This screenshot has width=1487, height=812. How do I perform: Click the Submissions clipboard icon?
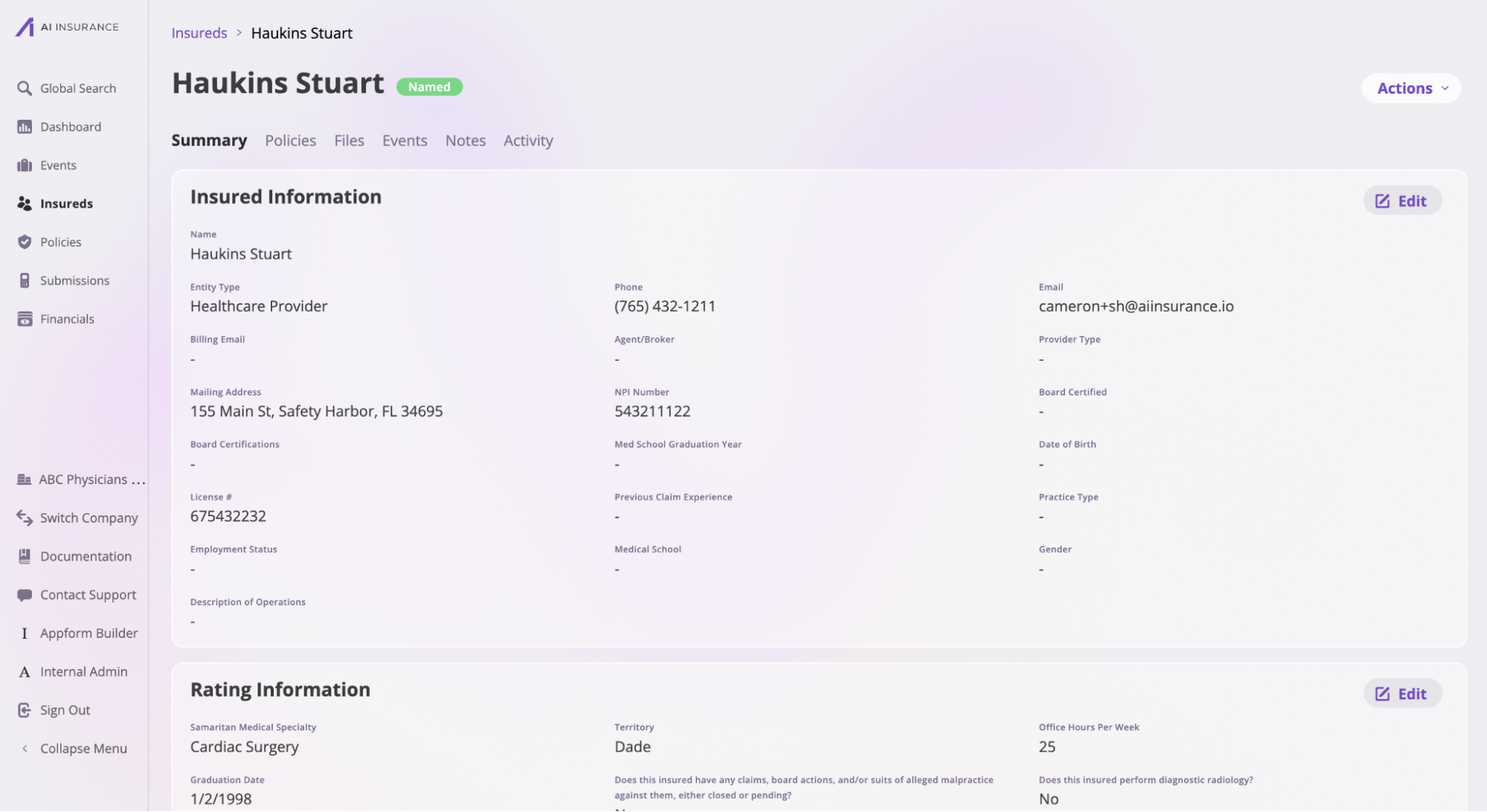tap(25, 280)
